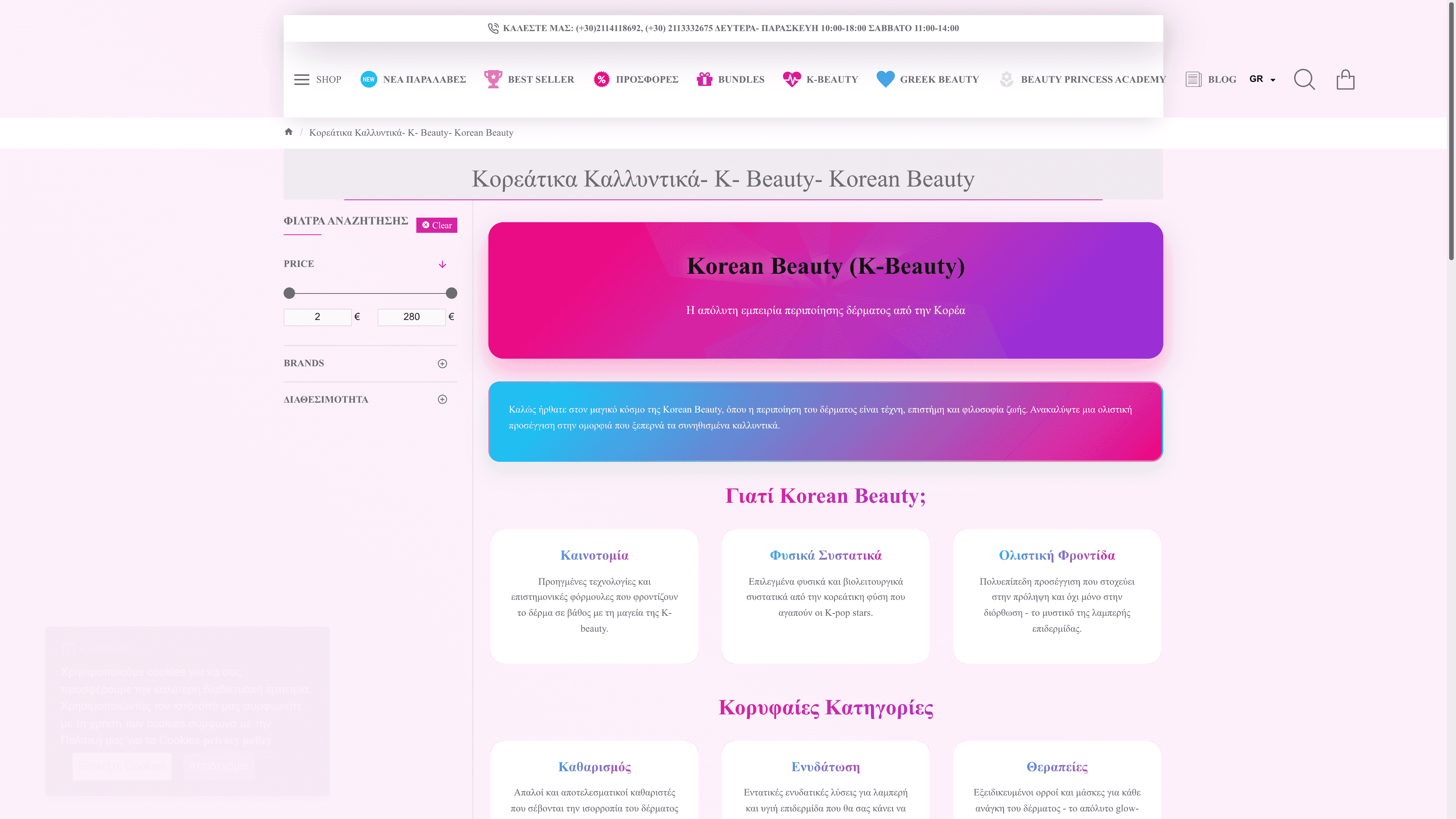Click the Κορυφαίες Κατηγορίες heading
This screenshot has height=819, width=1456.
(x=825, y=707)
